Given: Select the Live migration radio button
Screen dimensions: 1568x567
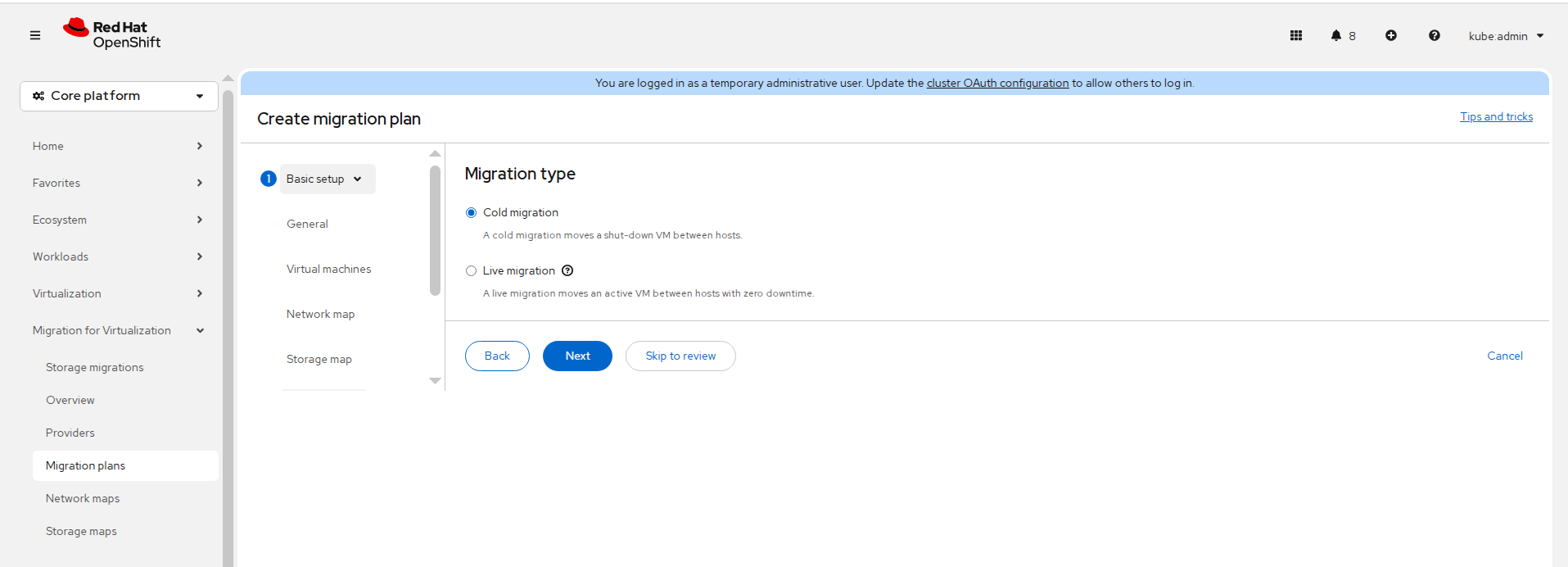Looking at the screenshot, I should 471,271.
